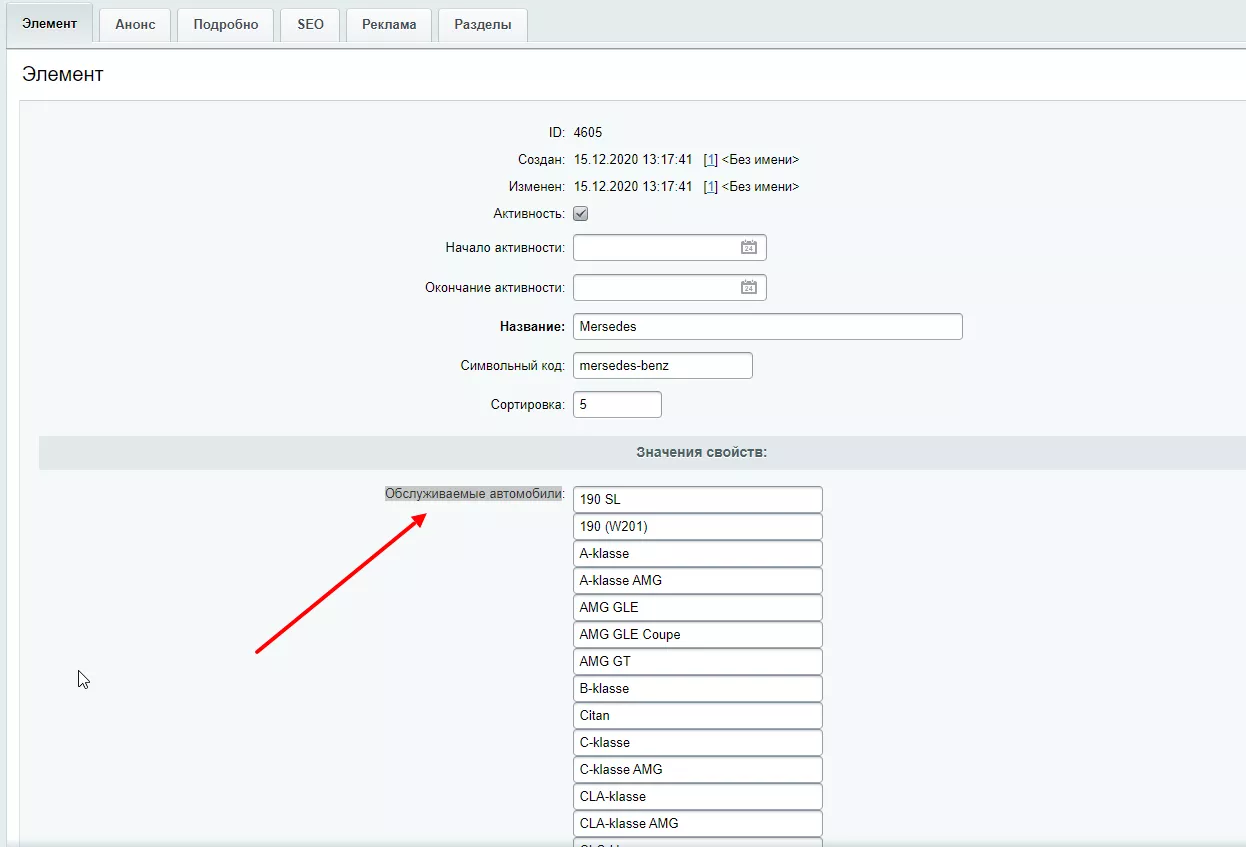Open the Подробно tab
This screenshot has height=847, width=1246.
pyautogui.click(x=226, y=24)
